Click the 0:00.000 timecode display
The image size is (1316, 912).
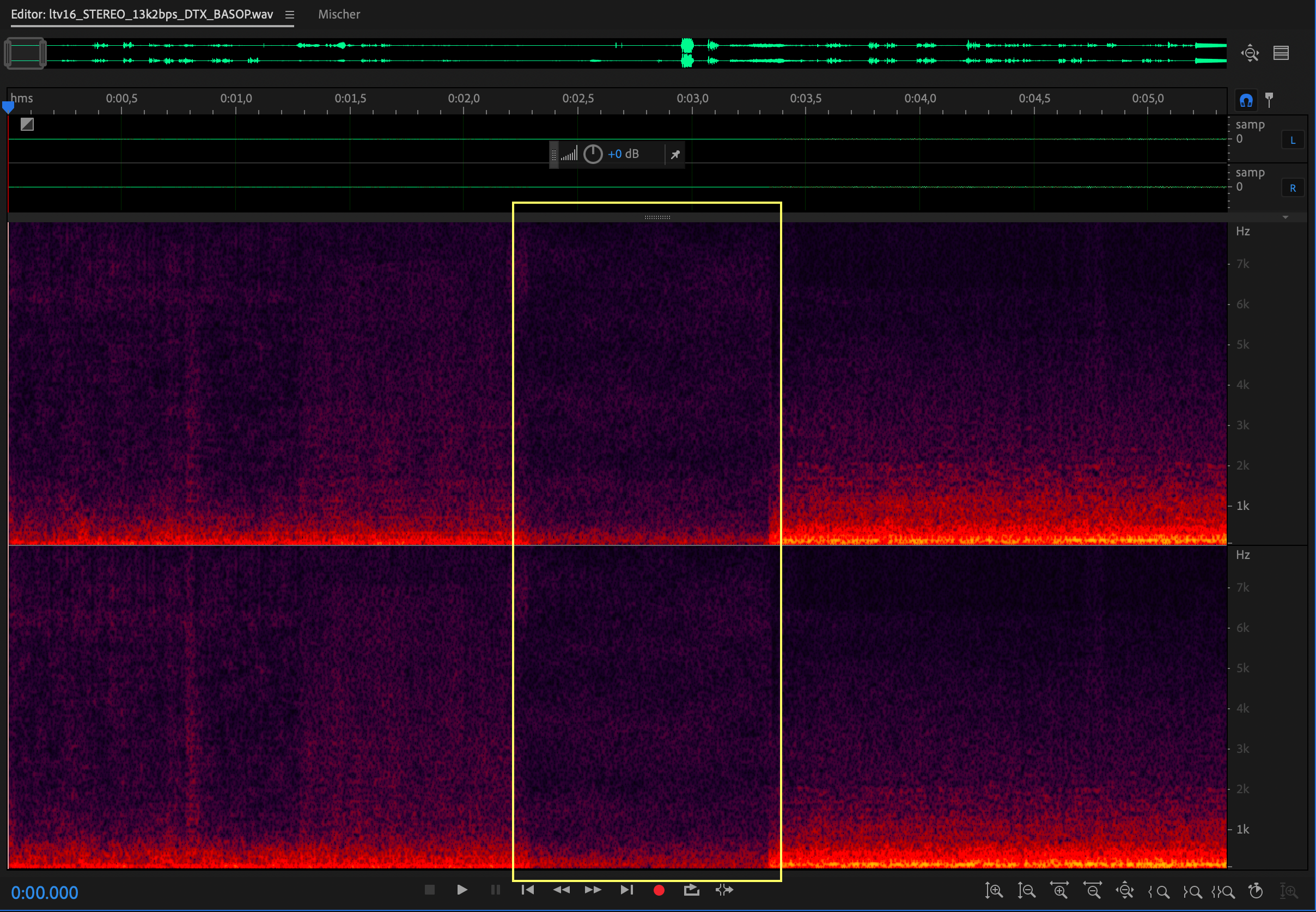click(x=45, y=892)
